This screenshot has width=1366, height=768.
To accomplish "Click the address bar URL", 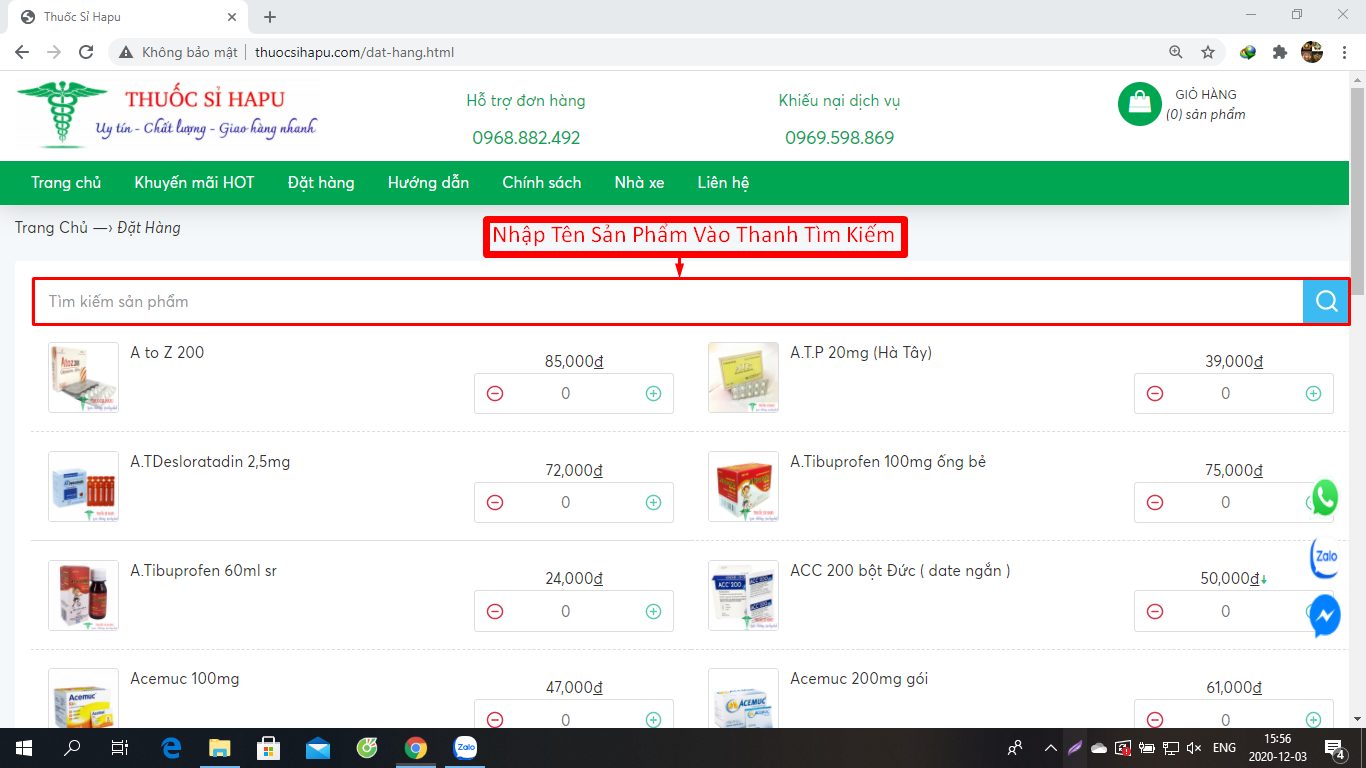I will pos(354,52).
